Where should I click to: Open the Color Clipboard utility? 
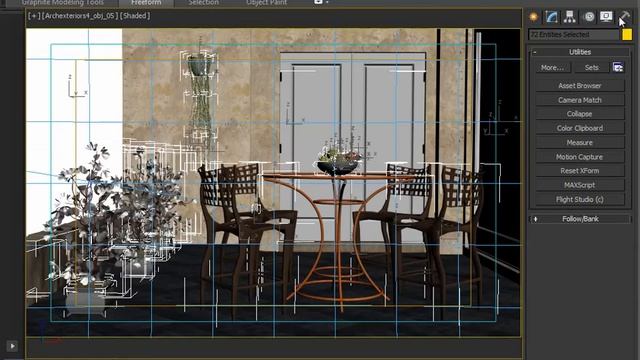(580, 128)
